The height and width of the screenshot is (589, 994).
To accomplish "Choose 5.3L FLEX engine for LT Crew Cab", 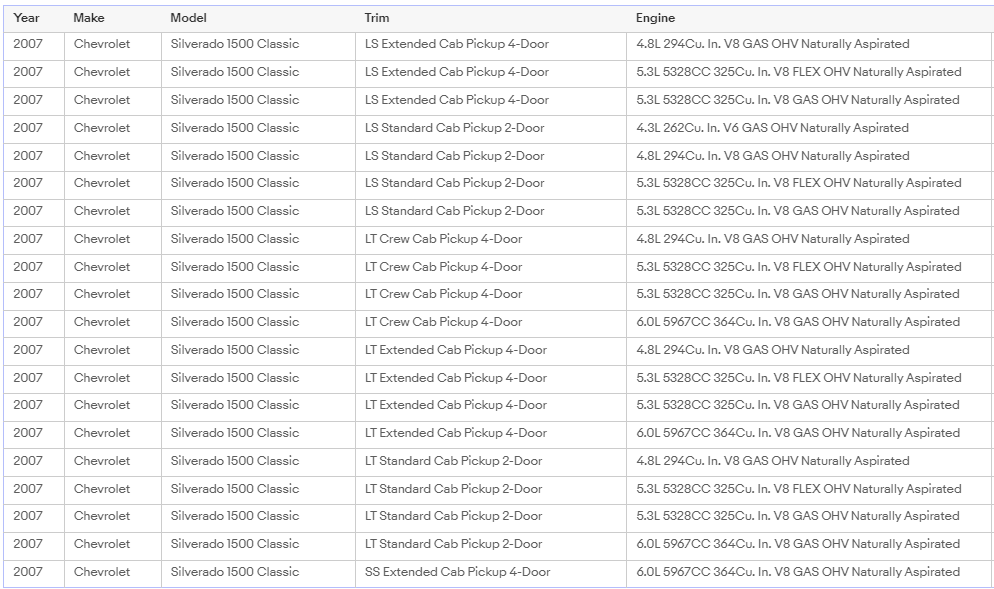I will [x=798, y=267].
